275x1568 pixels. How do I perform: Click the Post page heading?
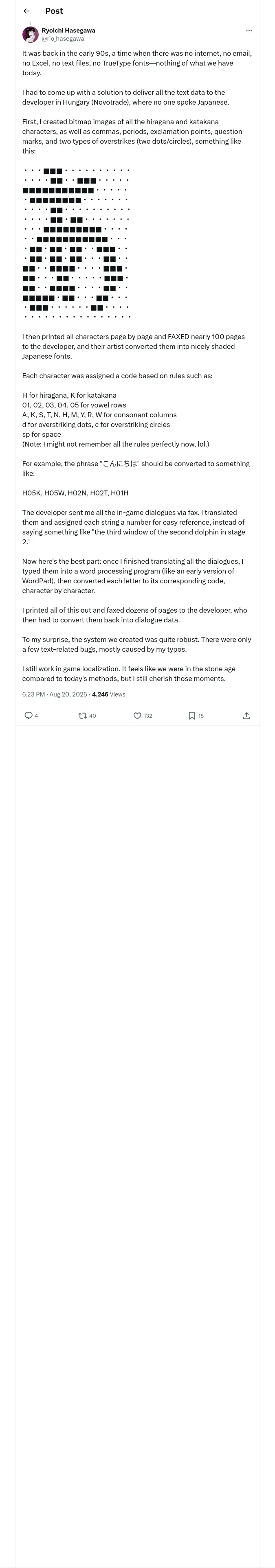pos(54,11)
